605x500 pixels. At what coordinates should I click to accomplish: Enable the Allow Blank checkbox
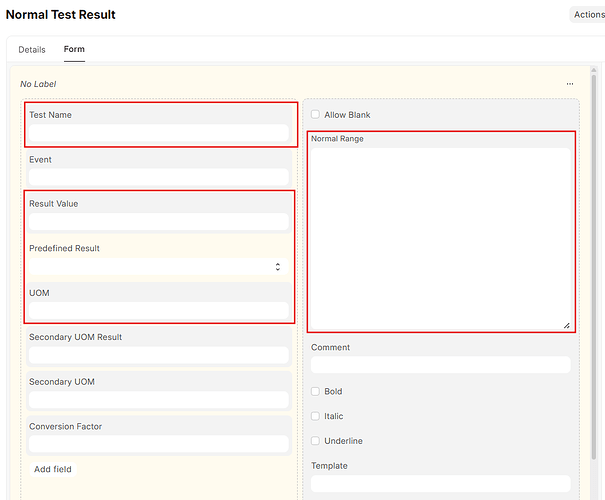pos(316,115)
